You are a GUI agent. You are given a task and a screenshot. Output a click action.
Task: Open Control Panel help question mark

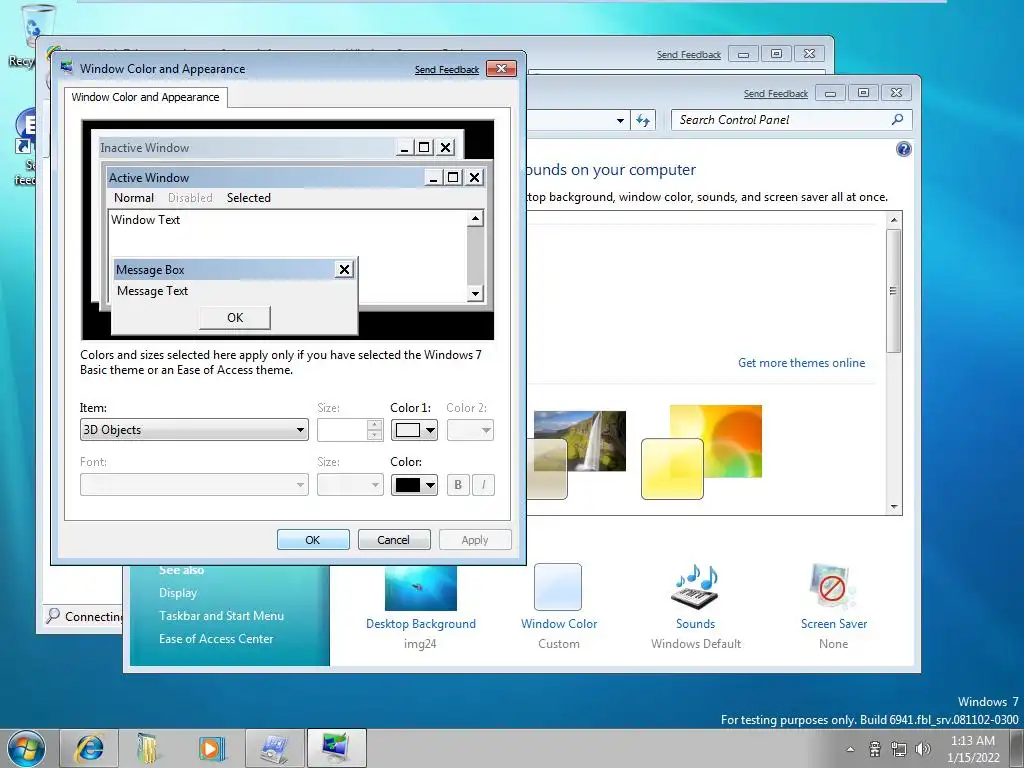(x=903, y=150)
